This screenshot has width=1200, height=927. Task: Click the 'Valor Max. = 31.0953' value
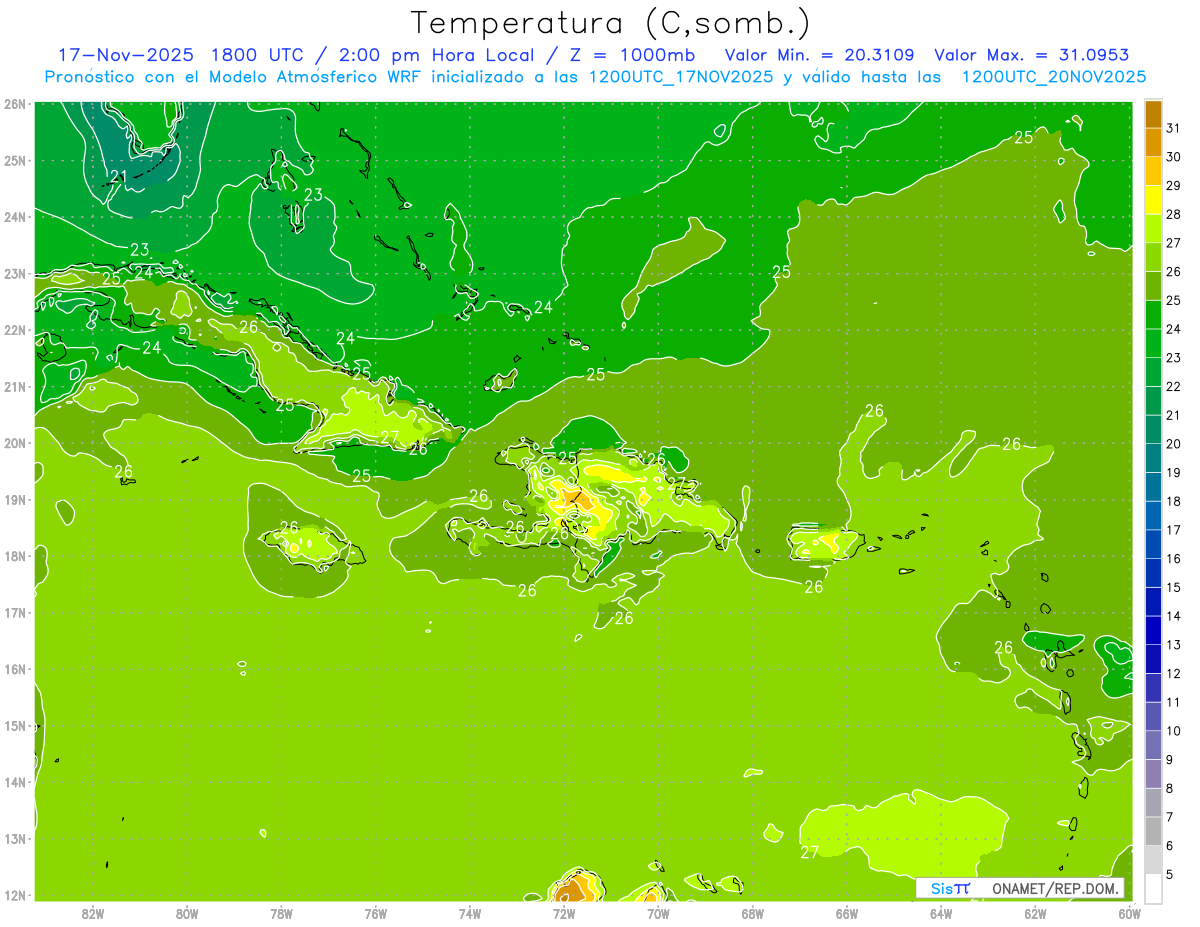[1031, 55]
